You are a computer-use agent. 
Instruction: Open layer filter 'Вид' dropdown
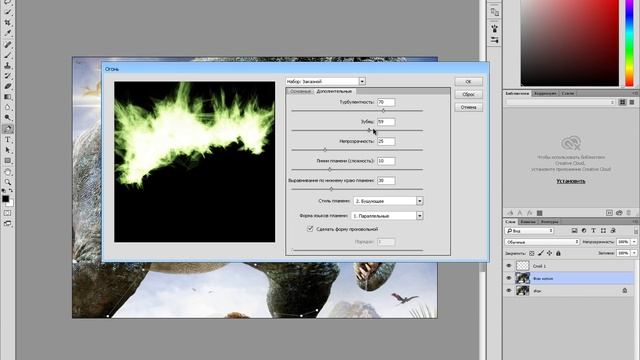pos(529,231)
